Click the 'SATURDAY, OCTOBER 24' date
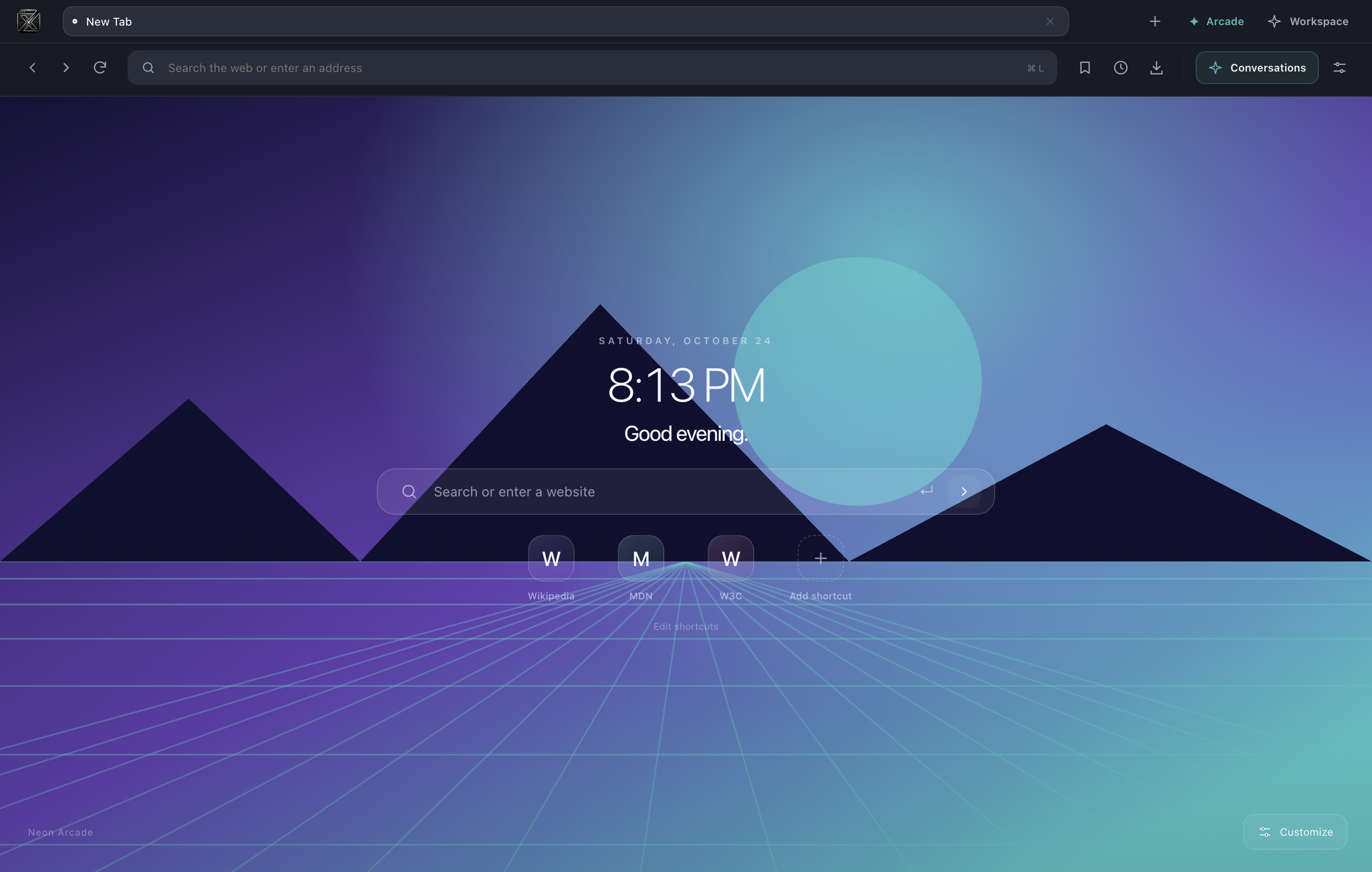Image resolution: width=1372 pixels, height=872 pixels. click(x=686, y=341)
